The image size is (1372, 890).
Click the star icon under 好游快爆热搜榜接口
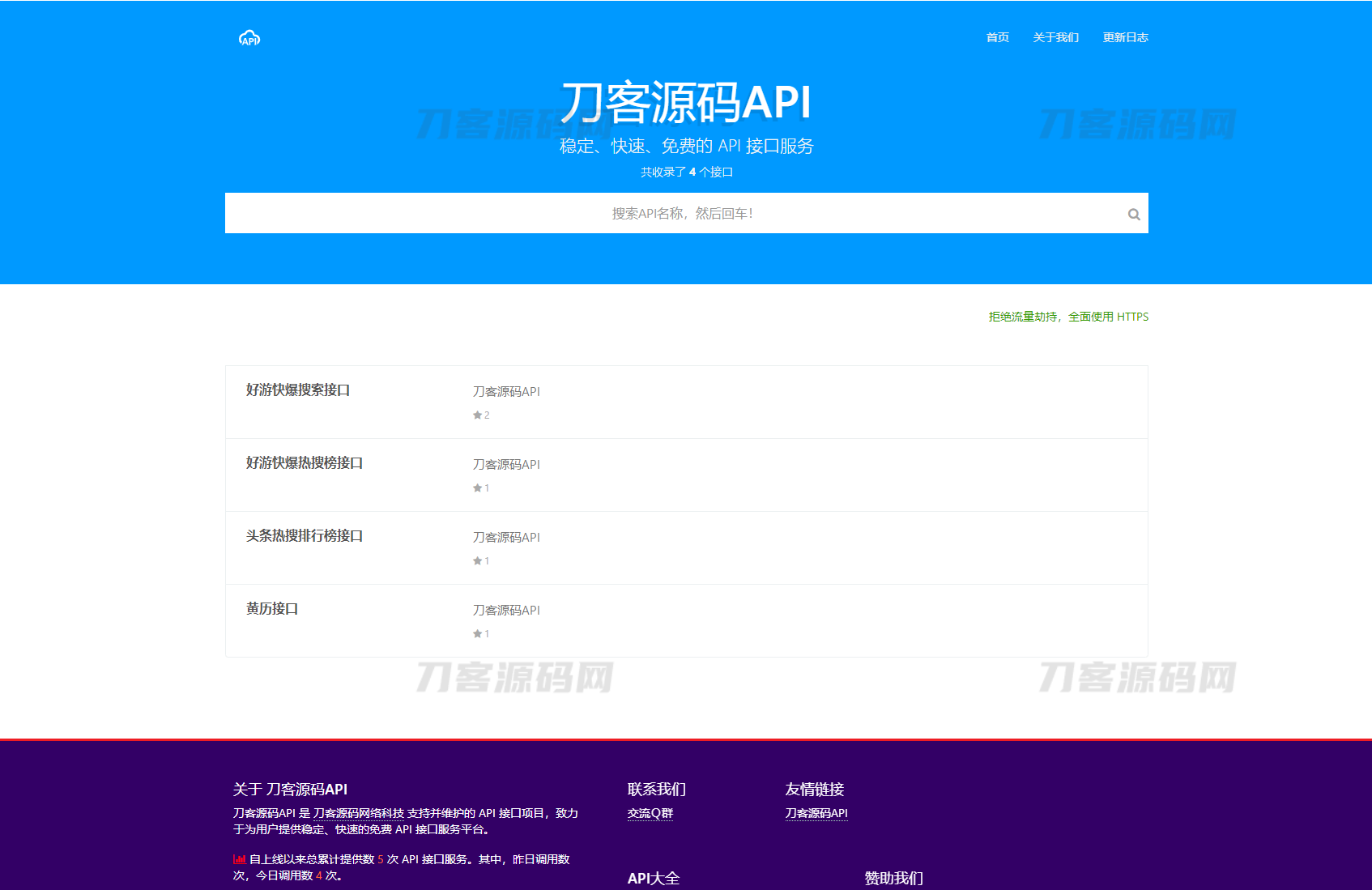478,488
